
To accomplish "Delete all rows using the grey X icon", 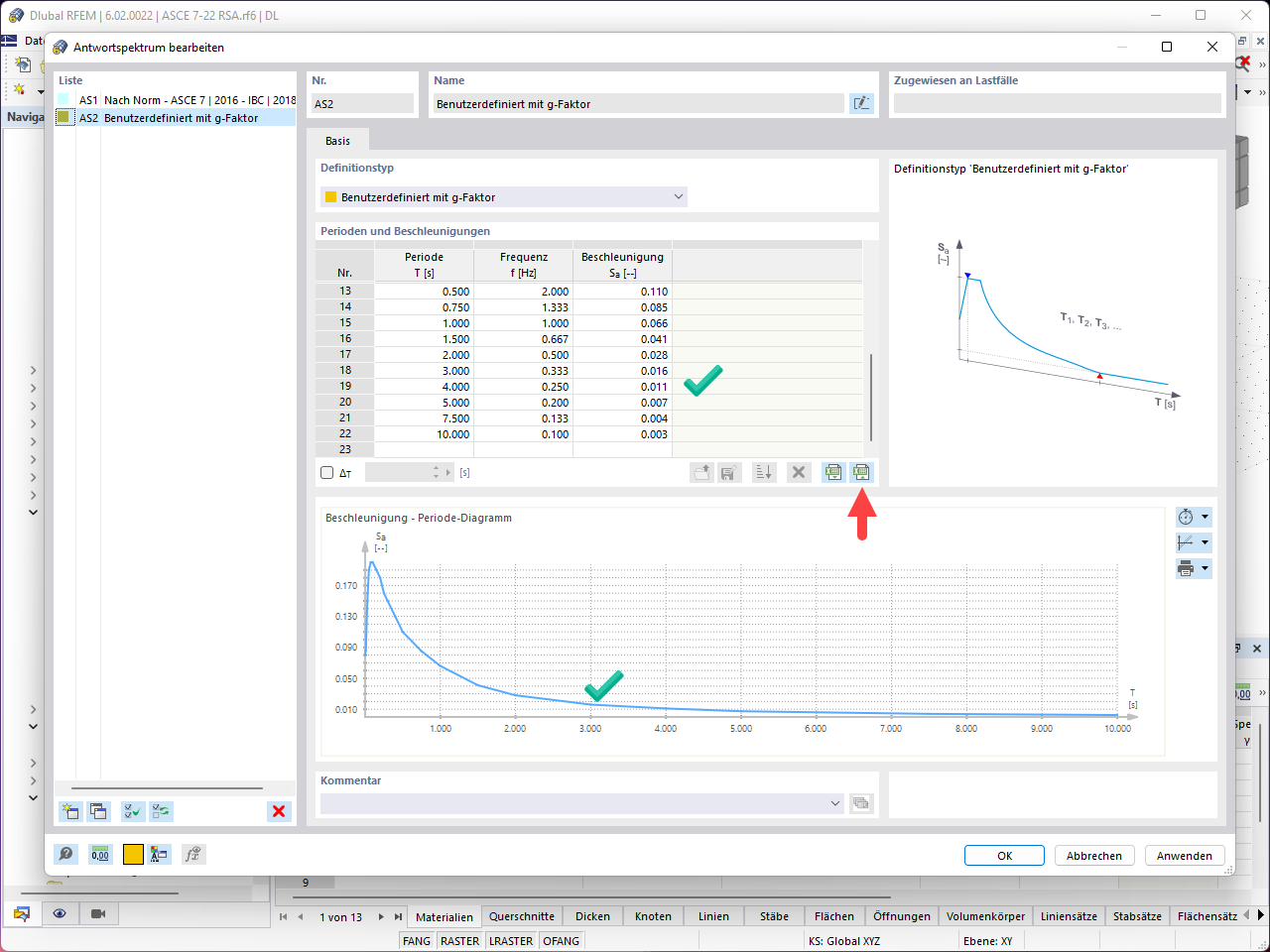I will pos(799,473).
